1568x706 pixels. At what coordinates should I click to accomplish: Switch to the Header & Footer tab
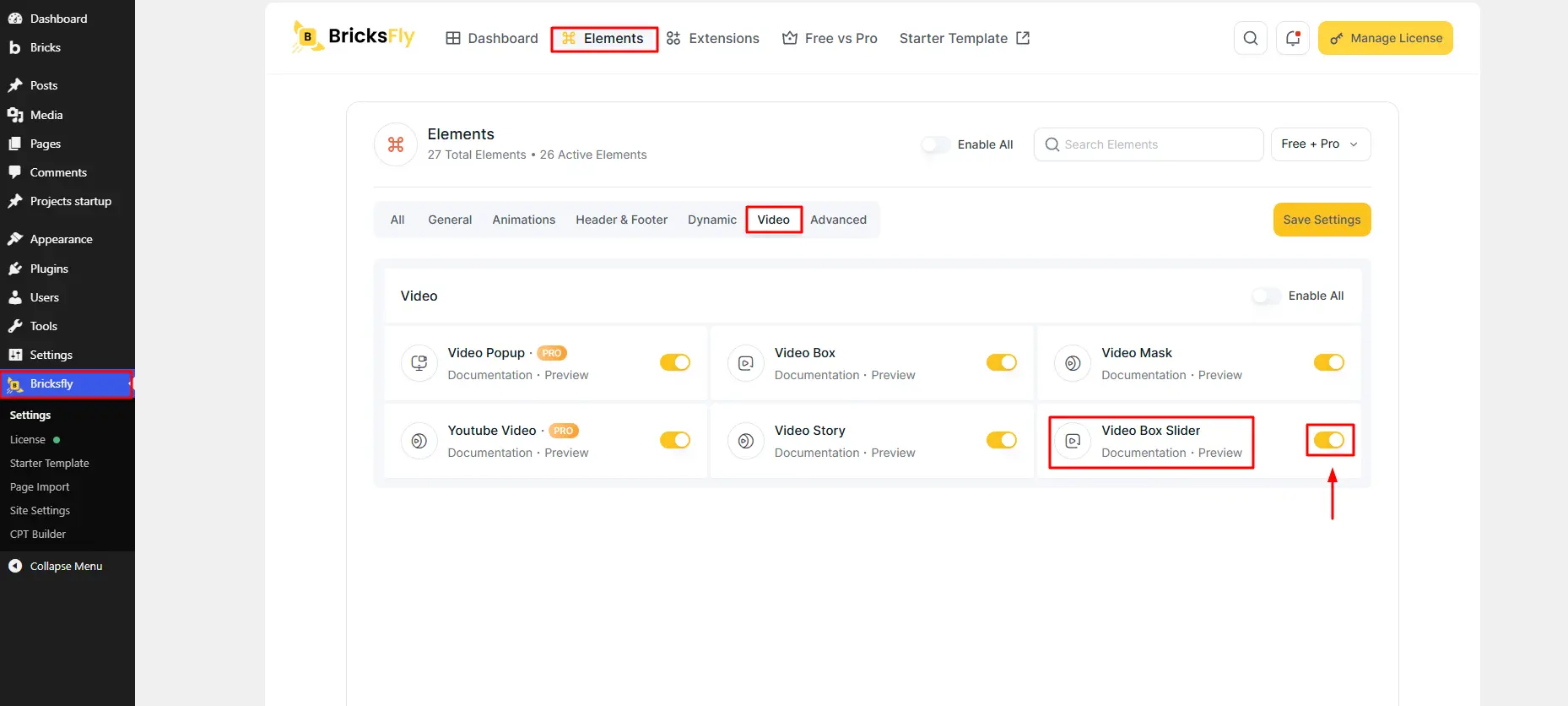point(622,220)
